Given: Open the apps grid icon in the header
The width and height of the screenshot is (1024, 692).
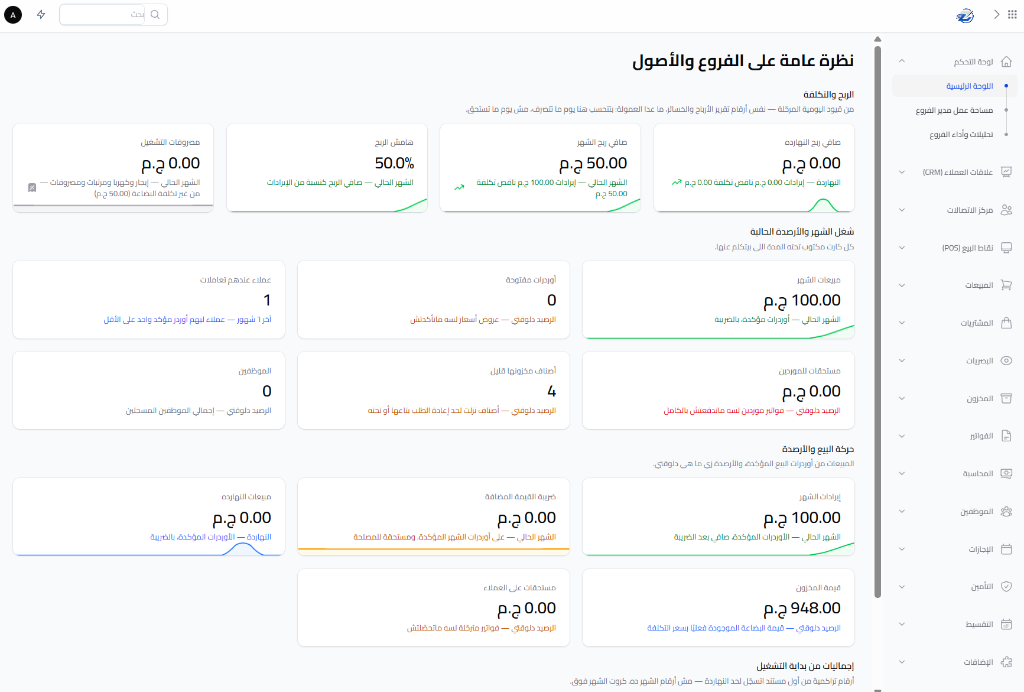Looking at the screenshot, I should point(1012,14).
